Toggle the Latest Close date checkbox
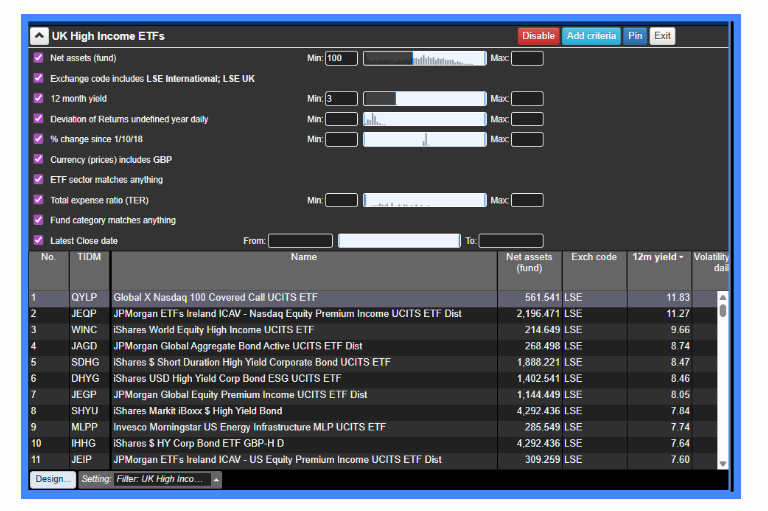Viewport: 768px width, 511px height. click(39, 241)
